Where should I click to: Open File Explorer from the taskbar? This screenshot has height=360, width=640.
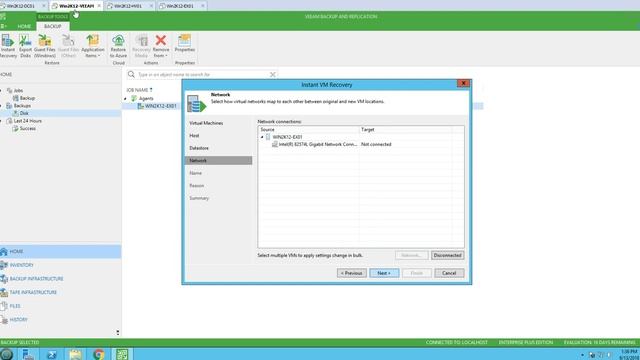click(75, 354)
